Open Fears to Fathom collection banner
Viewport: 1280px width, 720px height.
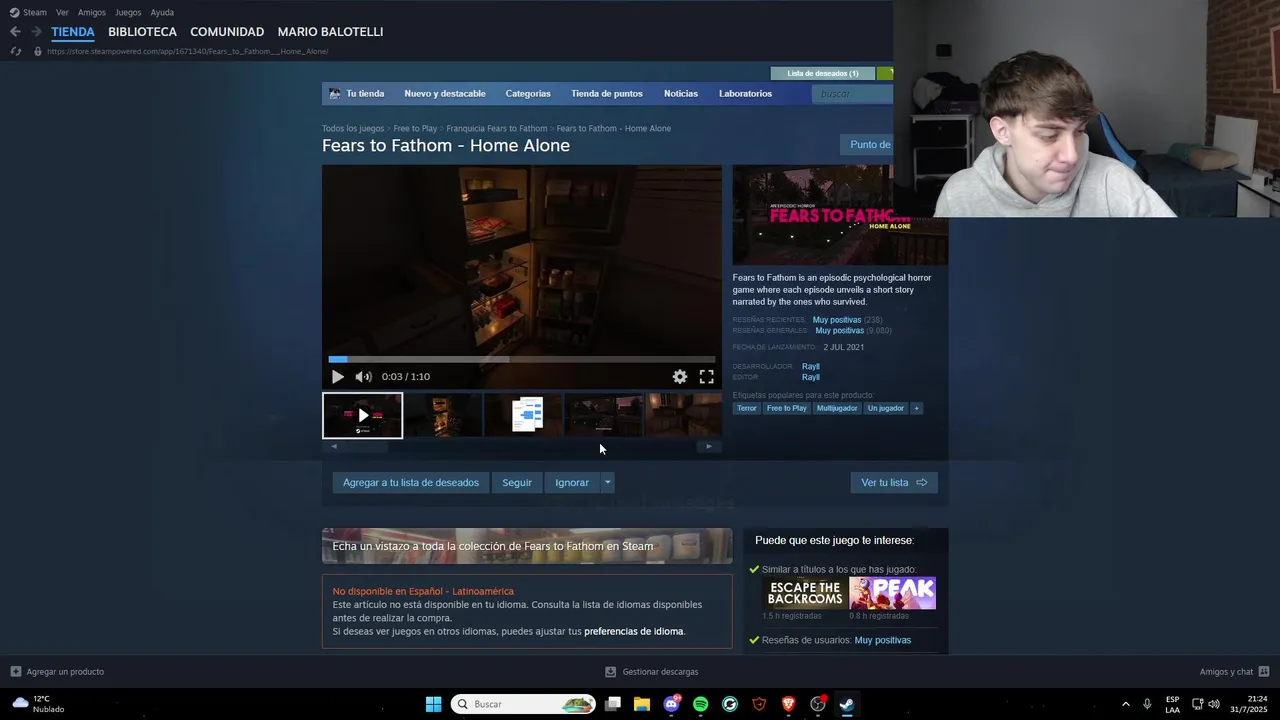tap(527, 546)
